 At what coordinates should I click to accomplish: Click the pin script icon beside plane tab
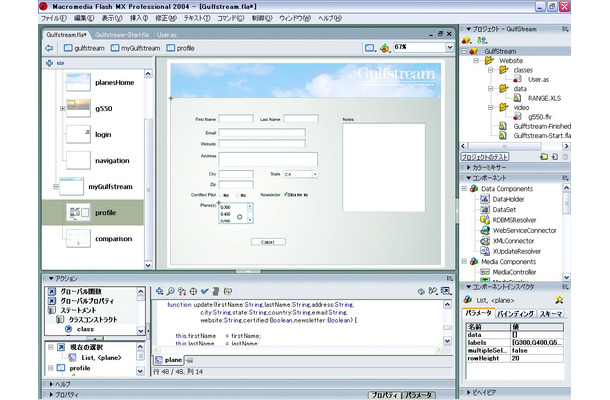point(189,360)
